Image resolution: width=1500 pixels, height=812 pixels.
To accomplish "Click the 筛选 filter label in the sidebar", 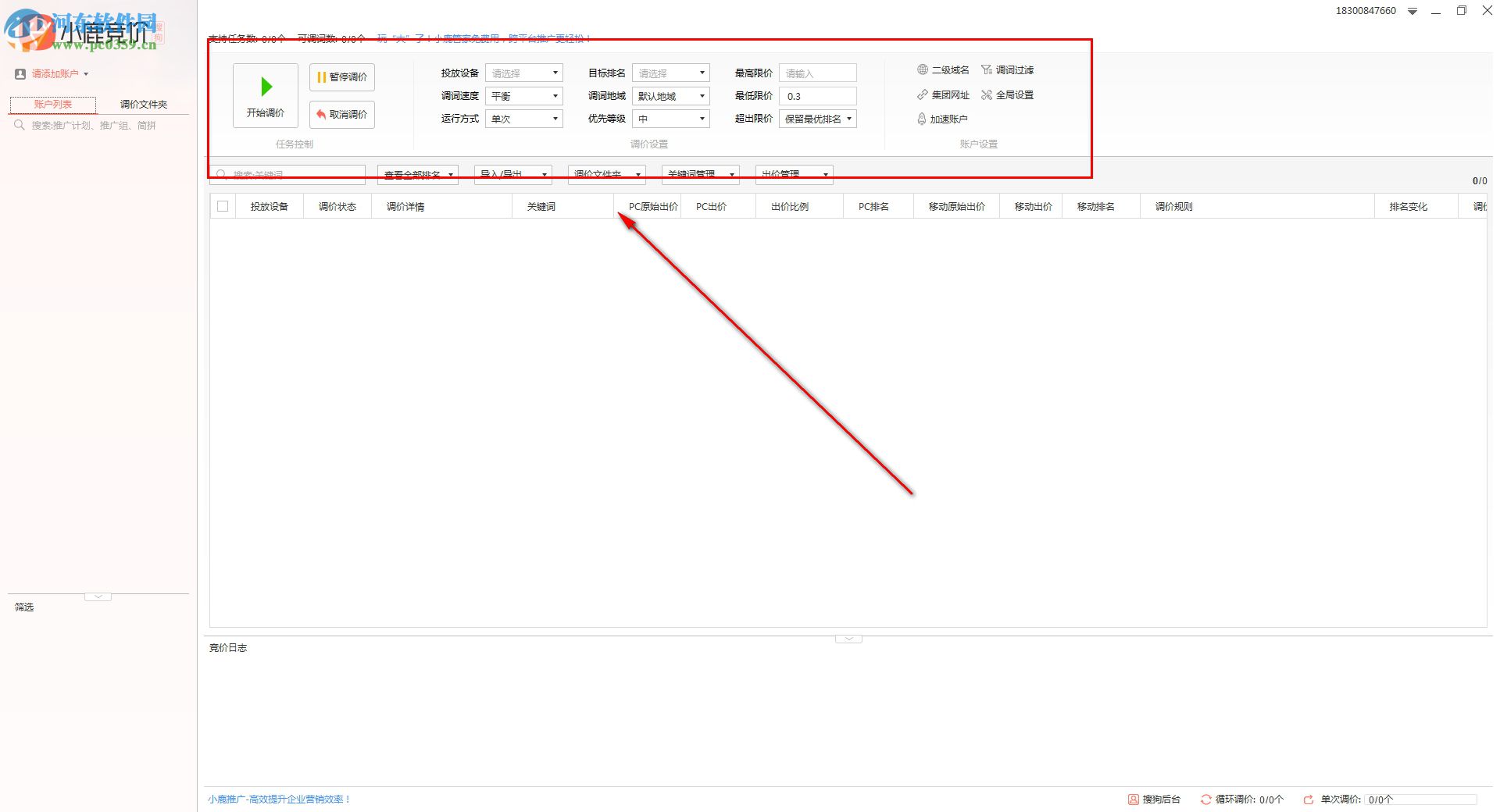I will 24,607.
